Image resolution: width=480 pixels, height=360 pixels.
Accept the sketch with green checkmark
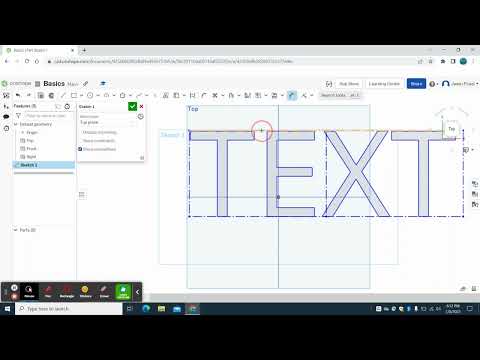[132, 106]
